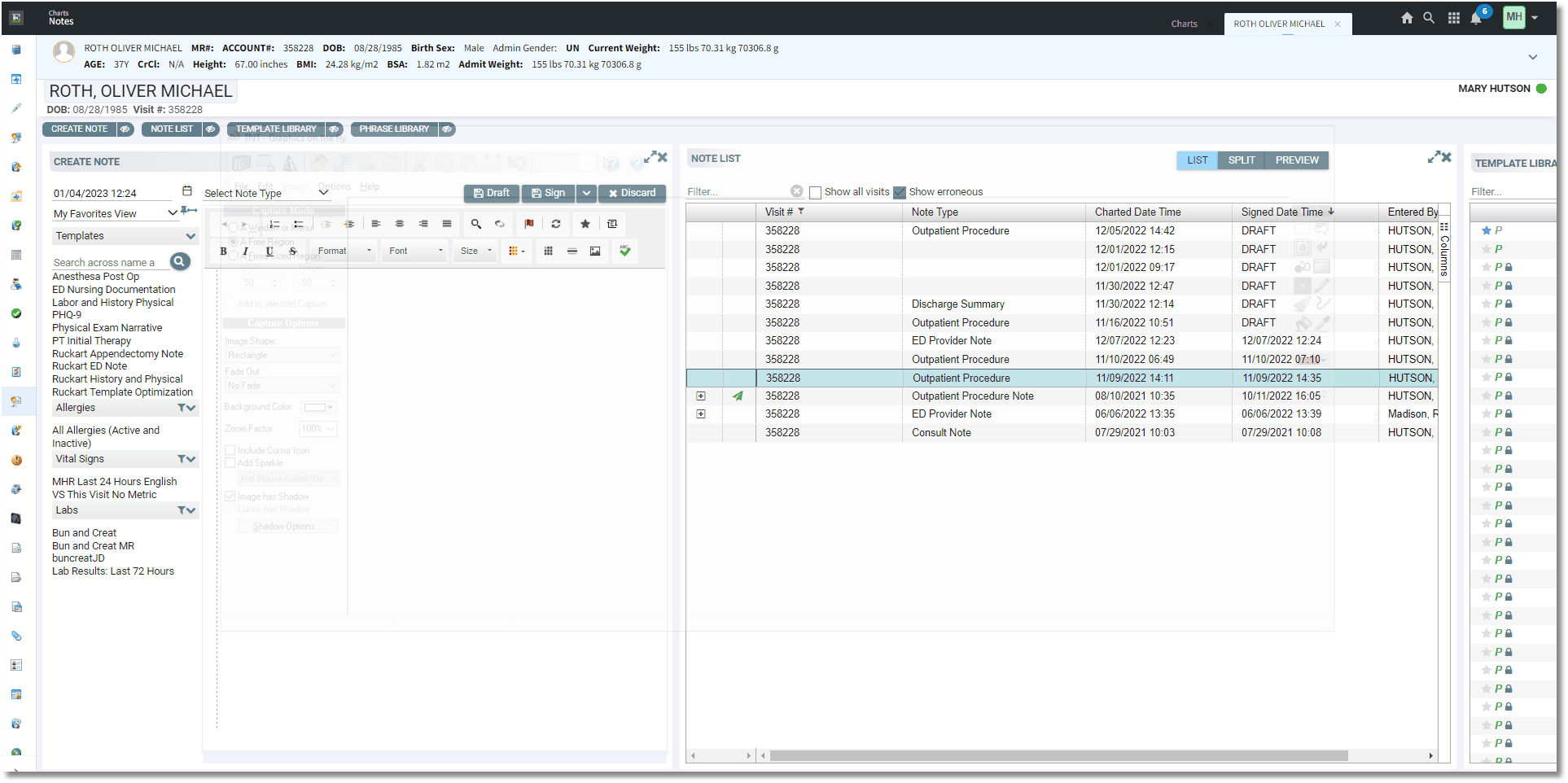Align text left in note editor
The height and width of the screenshot is (783, 1568).
click(x=375, y=224)
